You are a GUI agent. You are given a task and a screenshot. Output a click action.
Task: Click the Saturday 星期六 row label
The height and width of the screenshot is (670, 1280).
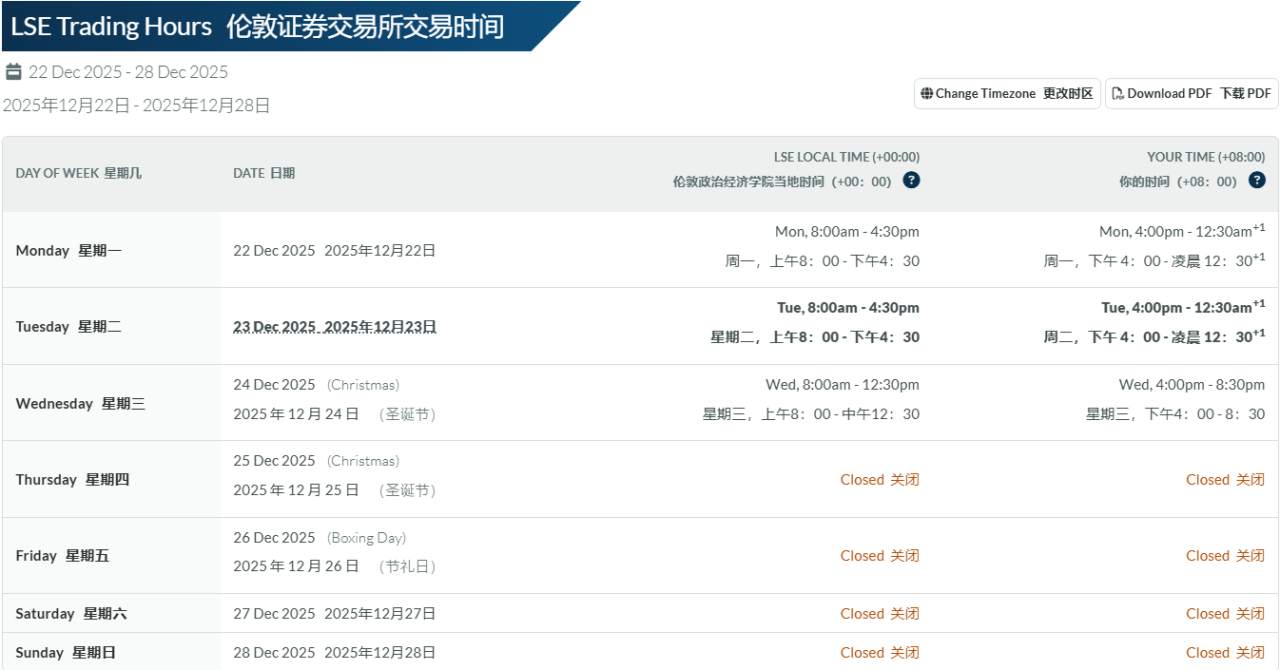pos(71,614)
